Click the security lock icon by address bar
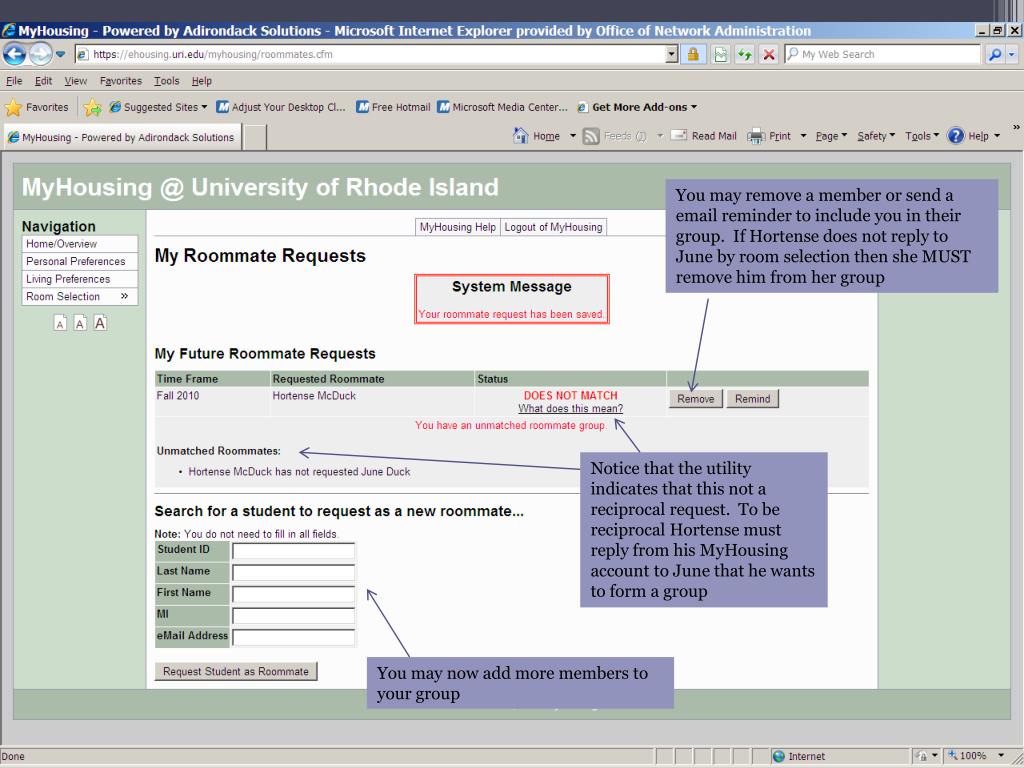This screenshot has height=768, width=1024. [x=693, y=54]
